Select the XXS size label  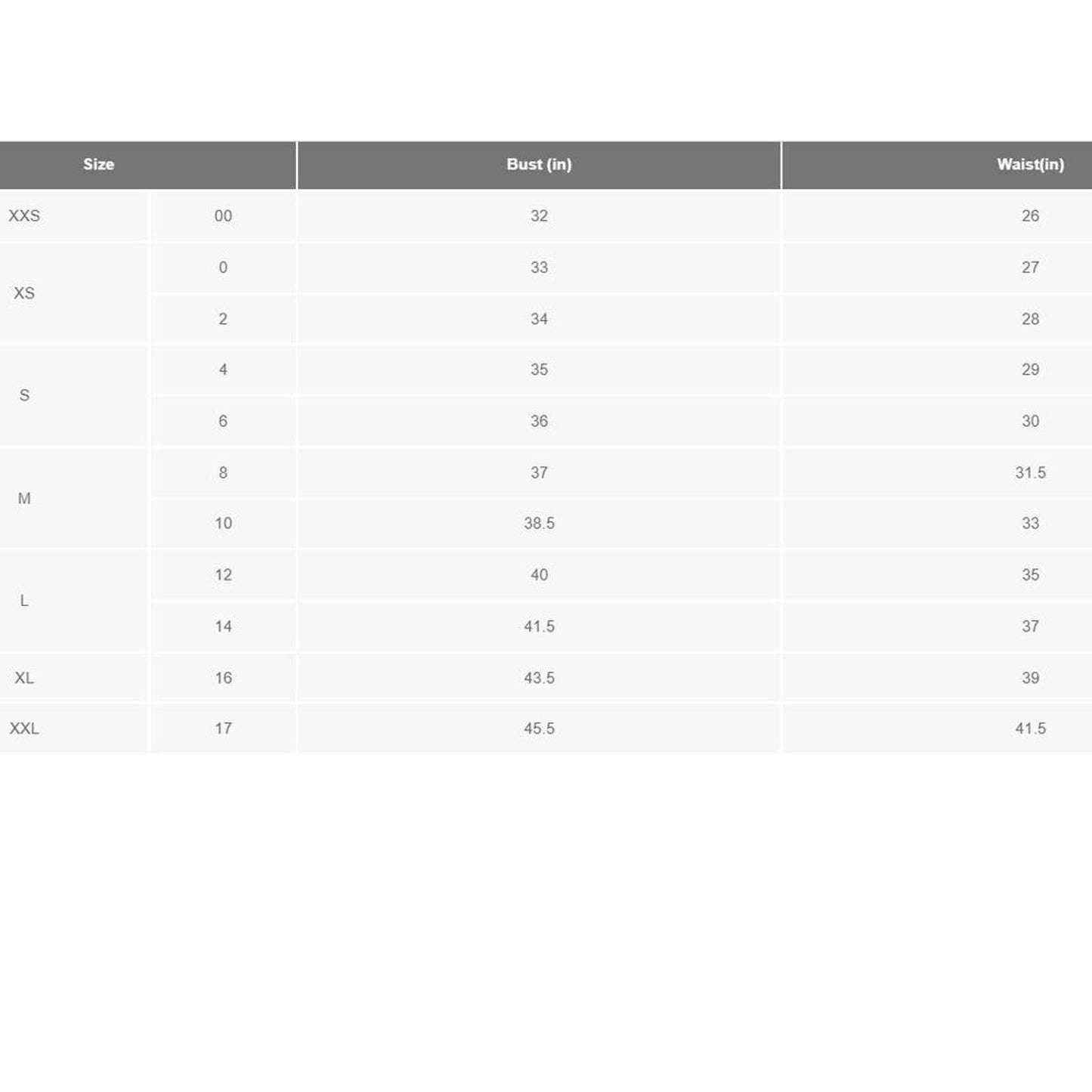pyautogui.click(x=24, y=216)
